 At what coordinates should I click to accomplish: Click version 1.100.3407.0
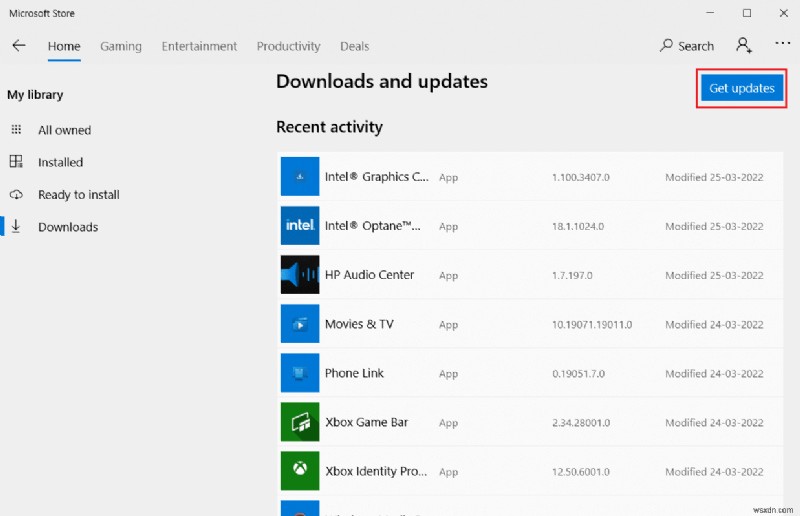click(x=581, y=177)
